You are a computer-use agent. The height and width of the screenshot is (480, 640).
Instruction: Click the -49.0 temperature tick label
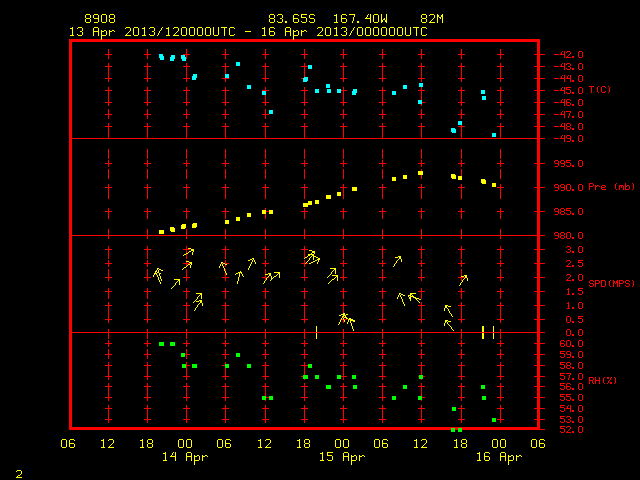pyautogui.click(x=568, y=139)
